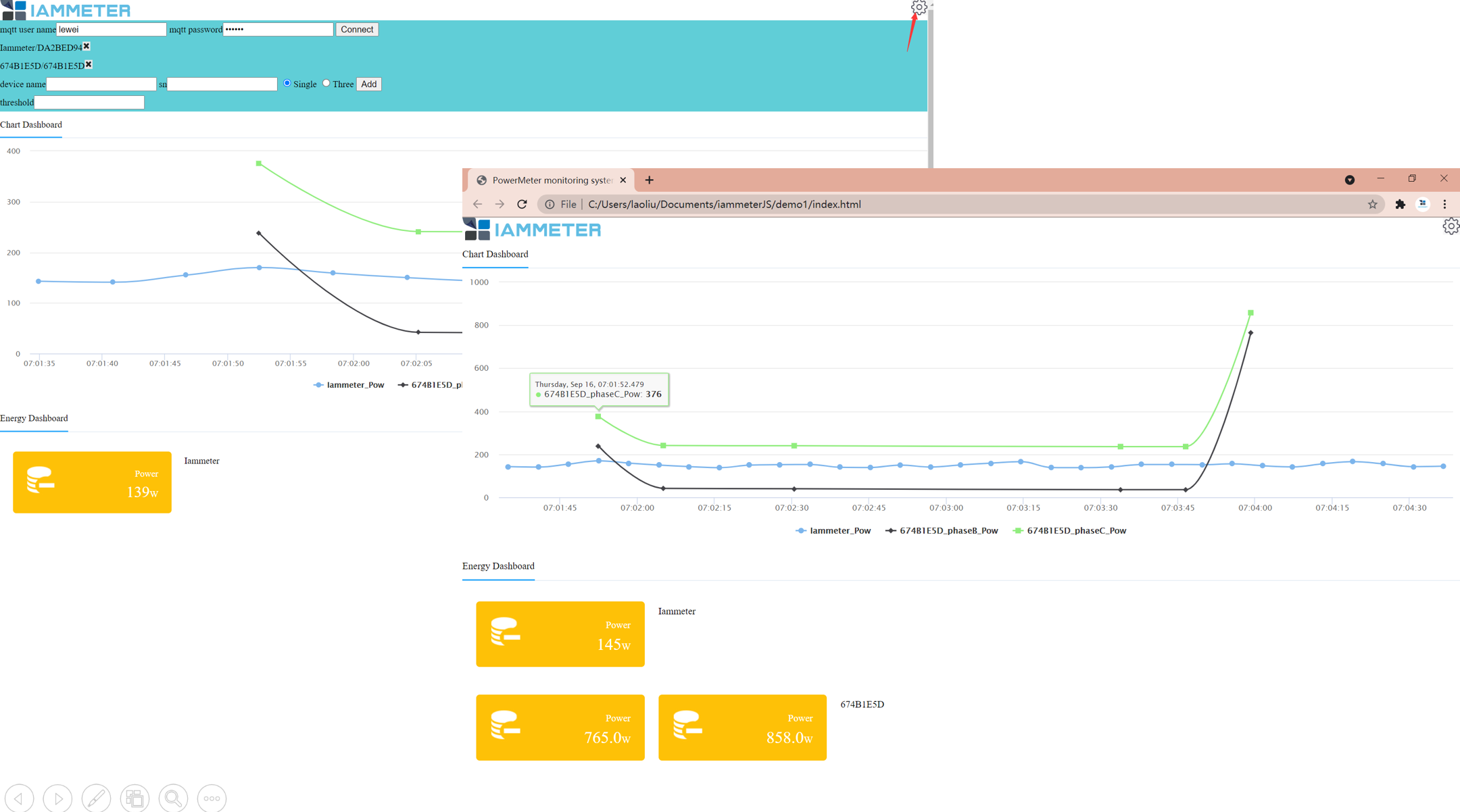1460x812 pixels.
Task: Click IAMMETER logo in Chrome page
Action: point(533,230)
